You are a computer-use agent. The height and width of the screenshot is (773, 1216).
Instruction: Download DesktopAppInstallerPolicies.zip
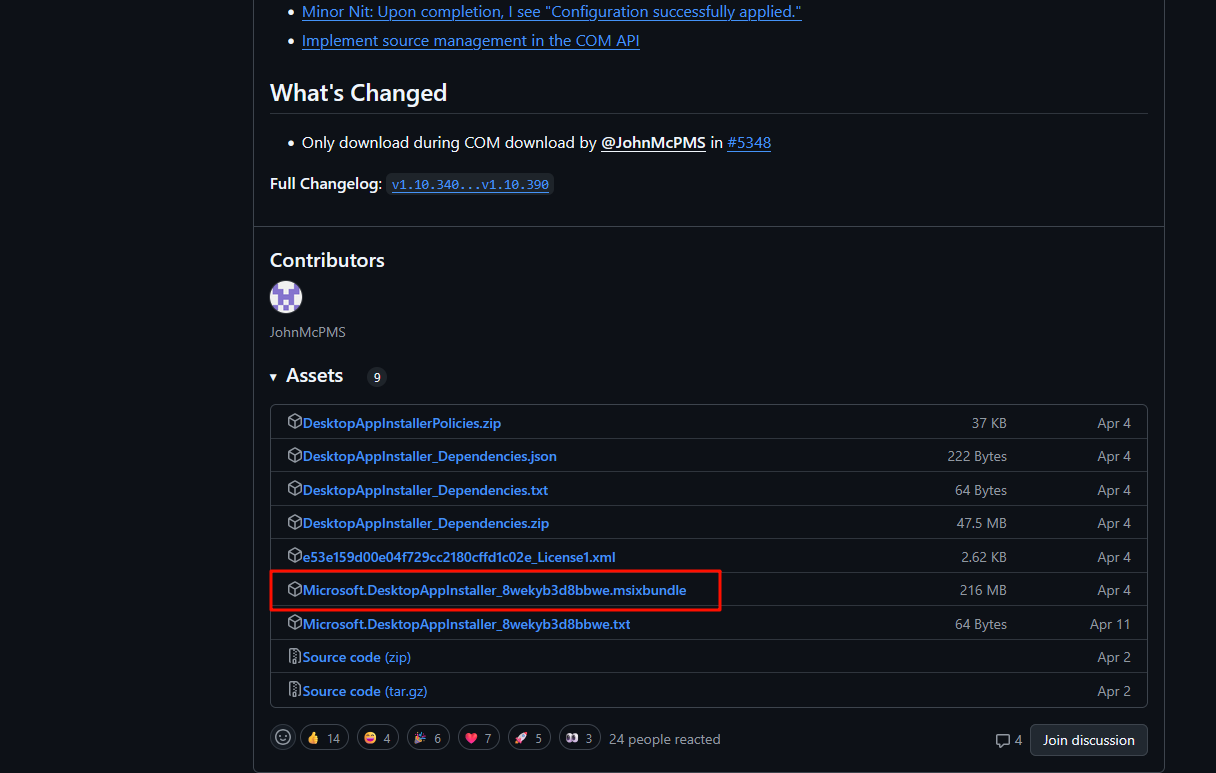pyautogui.click(x=401, y=423)
